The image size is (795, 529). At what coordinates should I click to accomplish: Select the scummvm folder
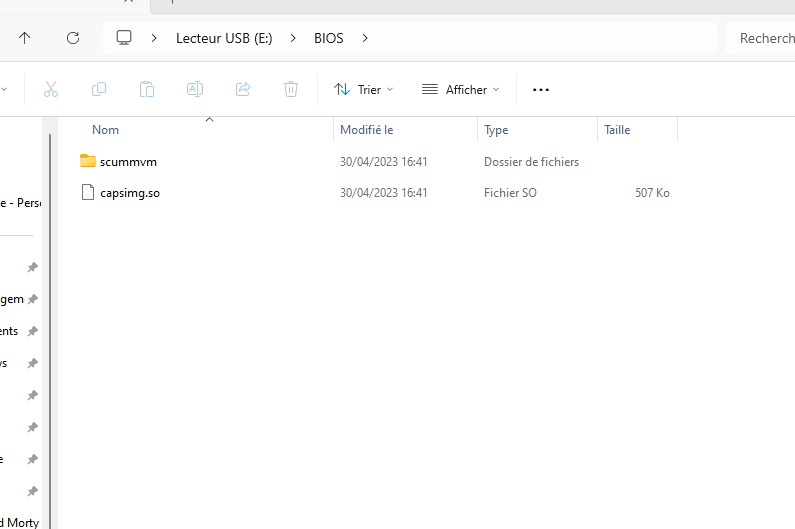[128, 161]
